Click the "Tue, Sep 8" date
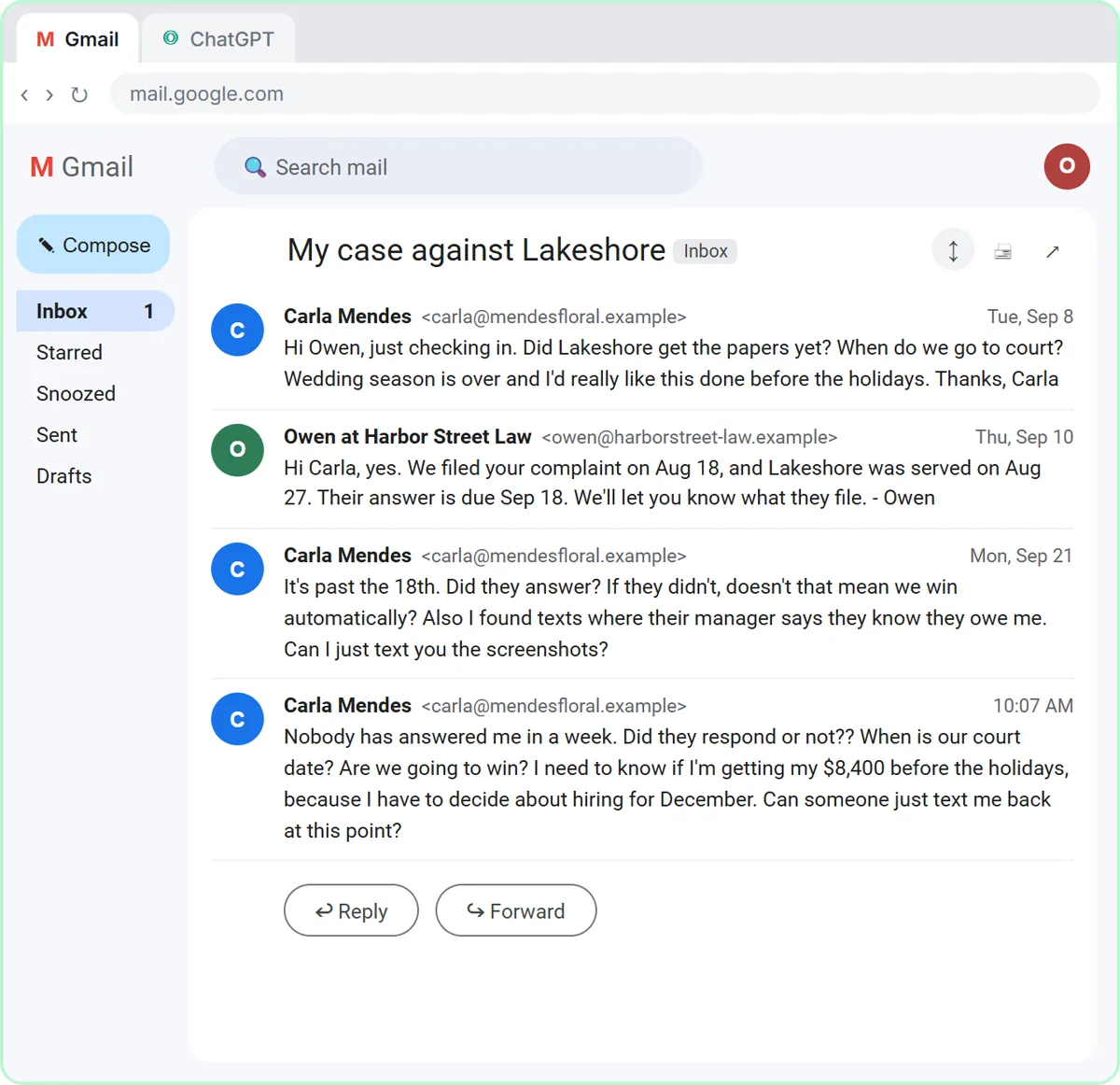 point(1030,317)
